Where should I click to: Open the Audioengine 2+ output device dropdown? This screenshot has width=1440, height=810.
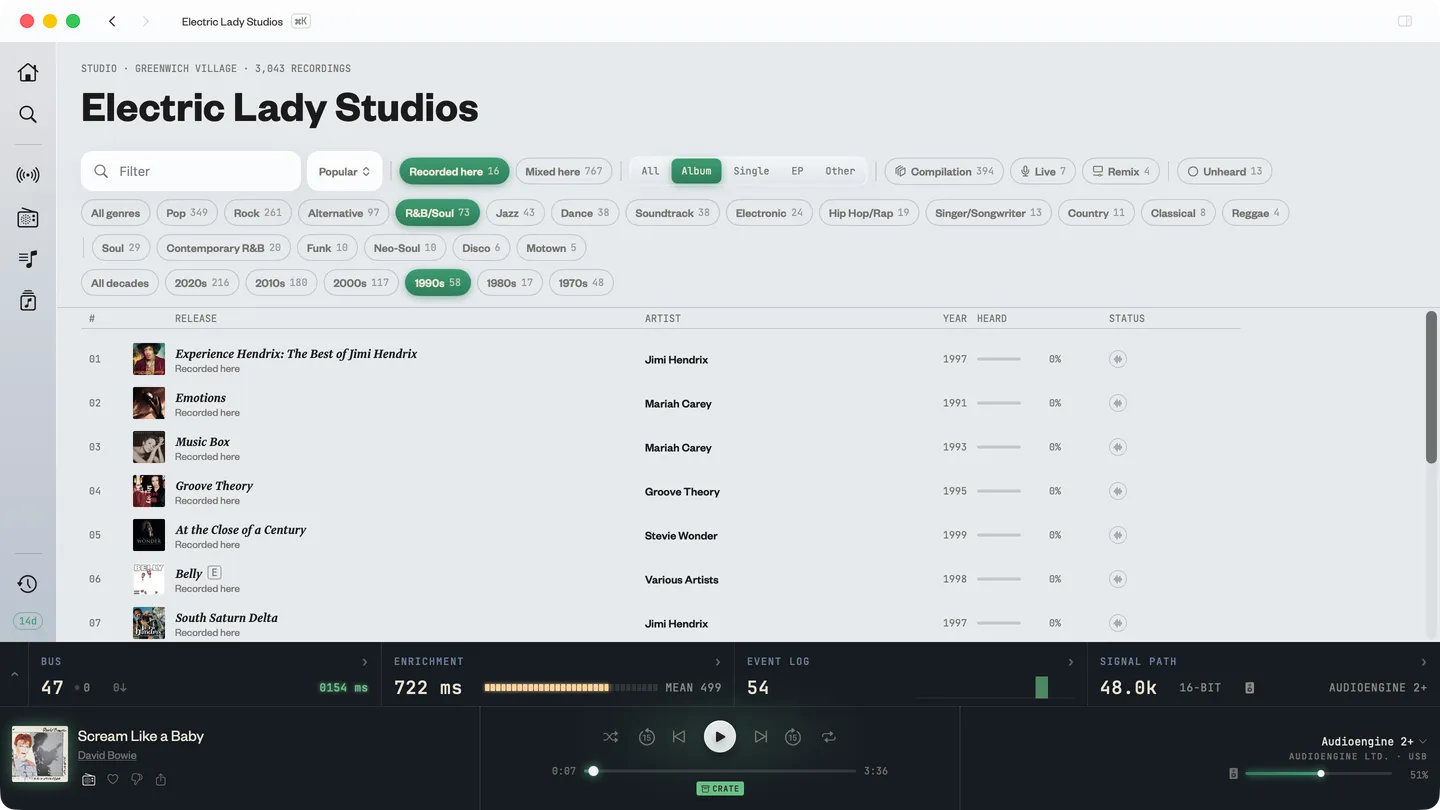[1374, 741]
